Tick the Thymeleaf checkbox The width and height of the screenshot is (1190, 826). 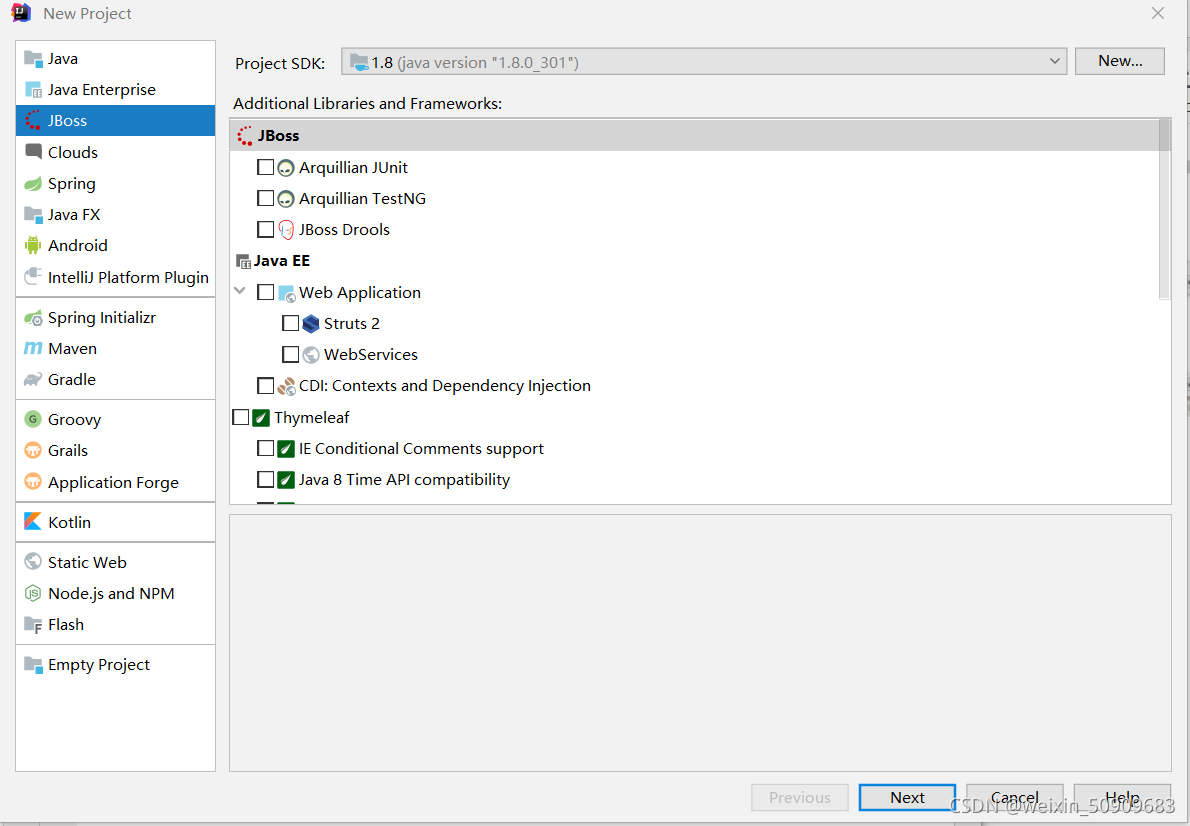coord(241,417)
